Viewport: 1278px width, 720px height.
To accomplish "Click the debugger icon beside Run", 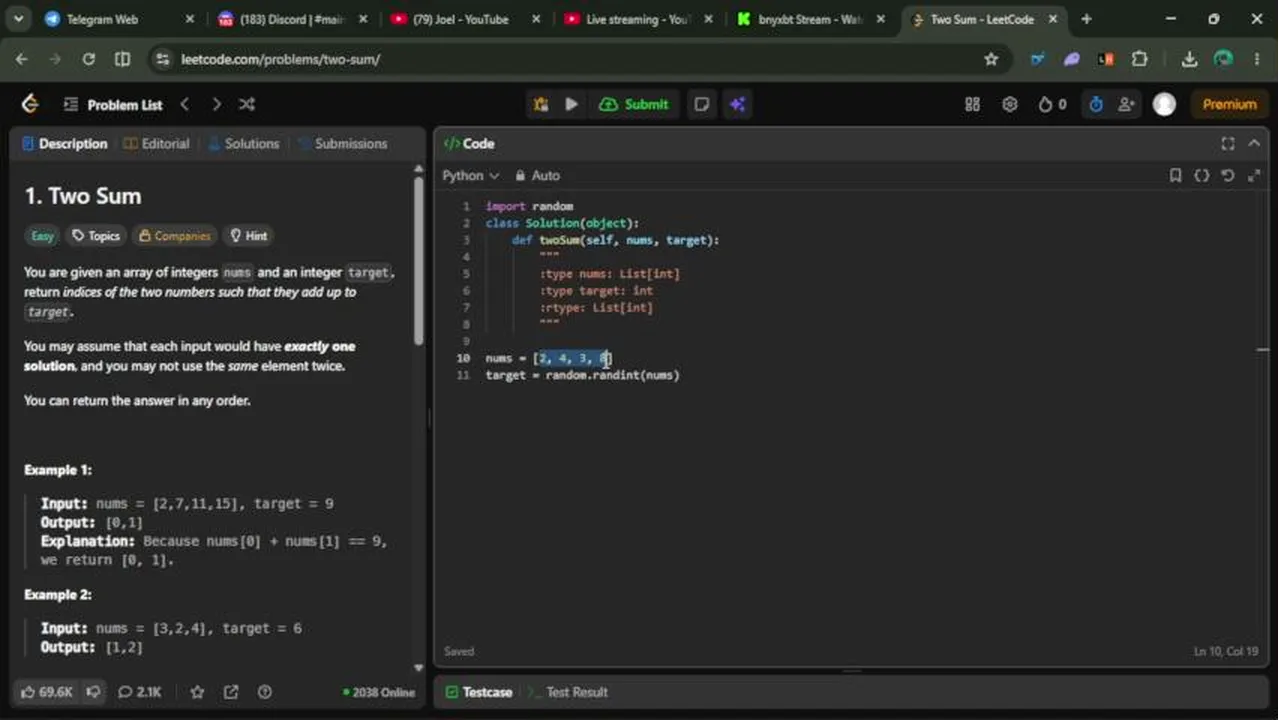I will click(541, 104).
